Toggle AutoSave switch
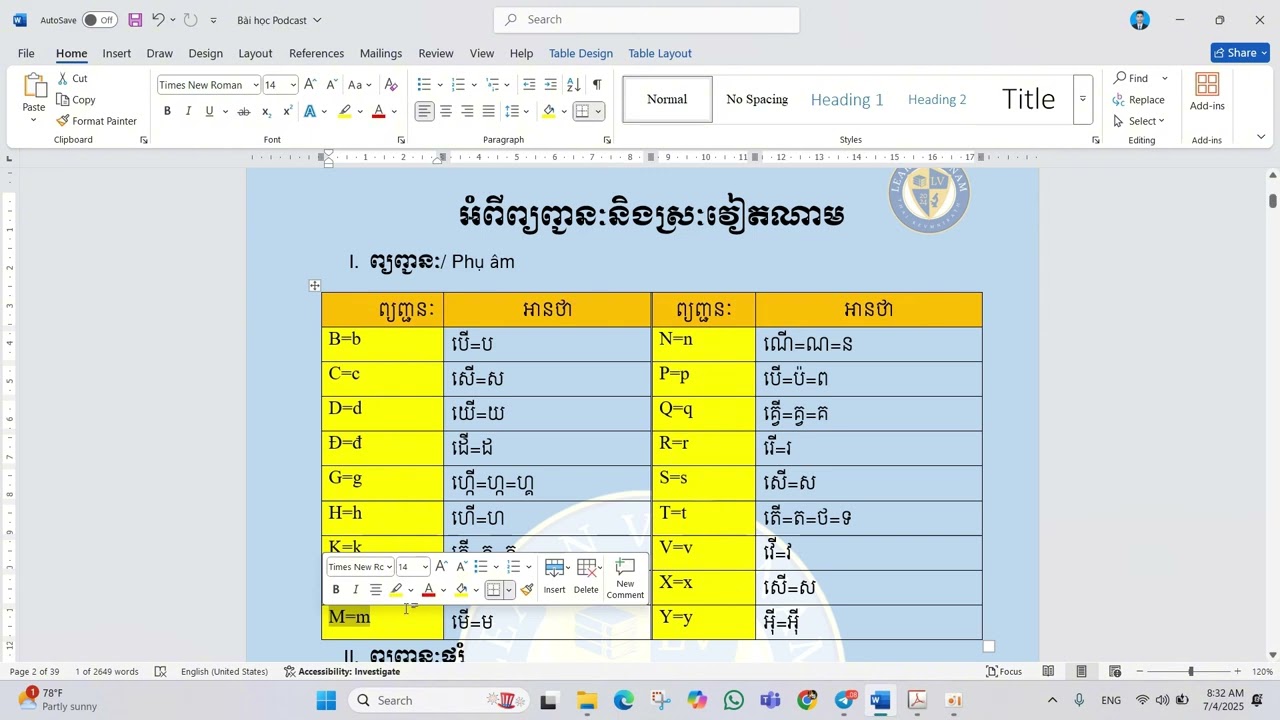 [99, 20]
